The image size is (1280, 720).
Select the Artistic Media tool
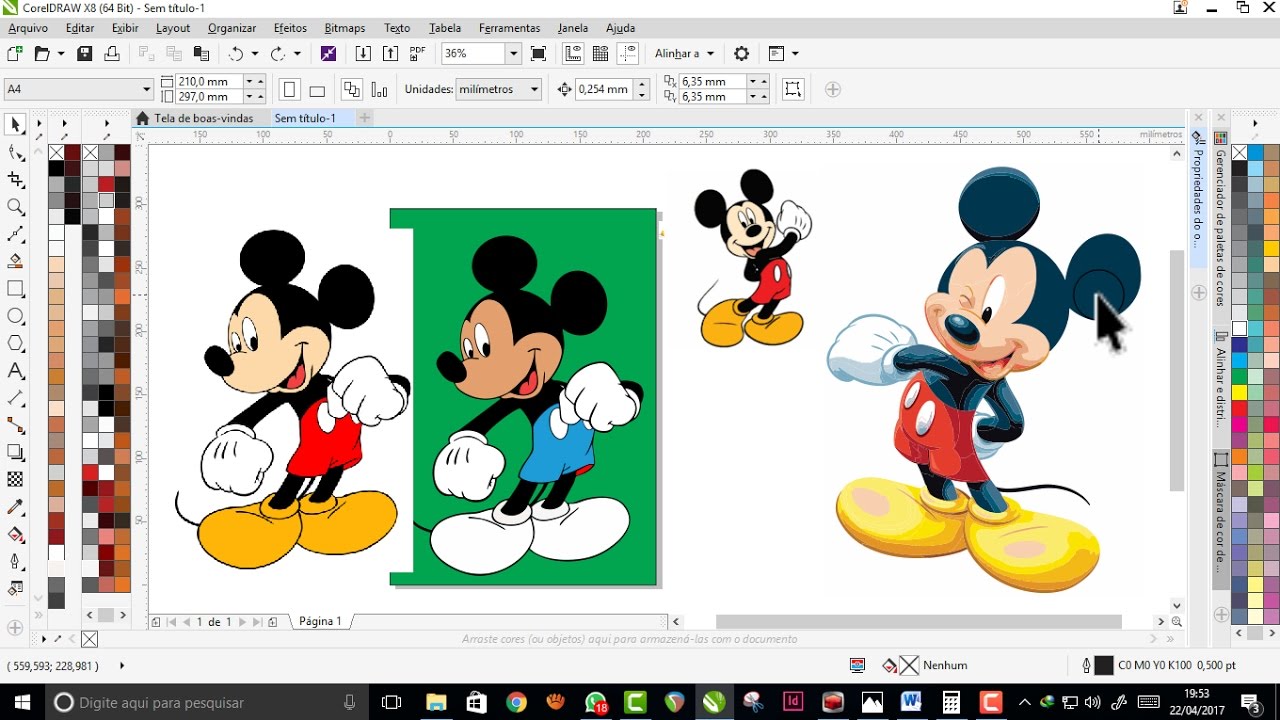(x=15, y=261)
